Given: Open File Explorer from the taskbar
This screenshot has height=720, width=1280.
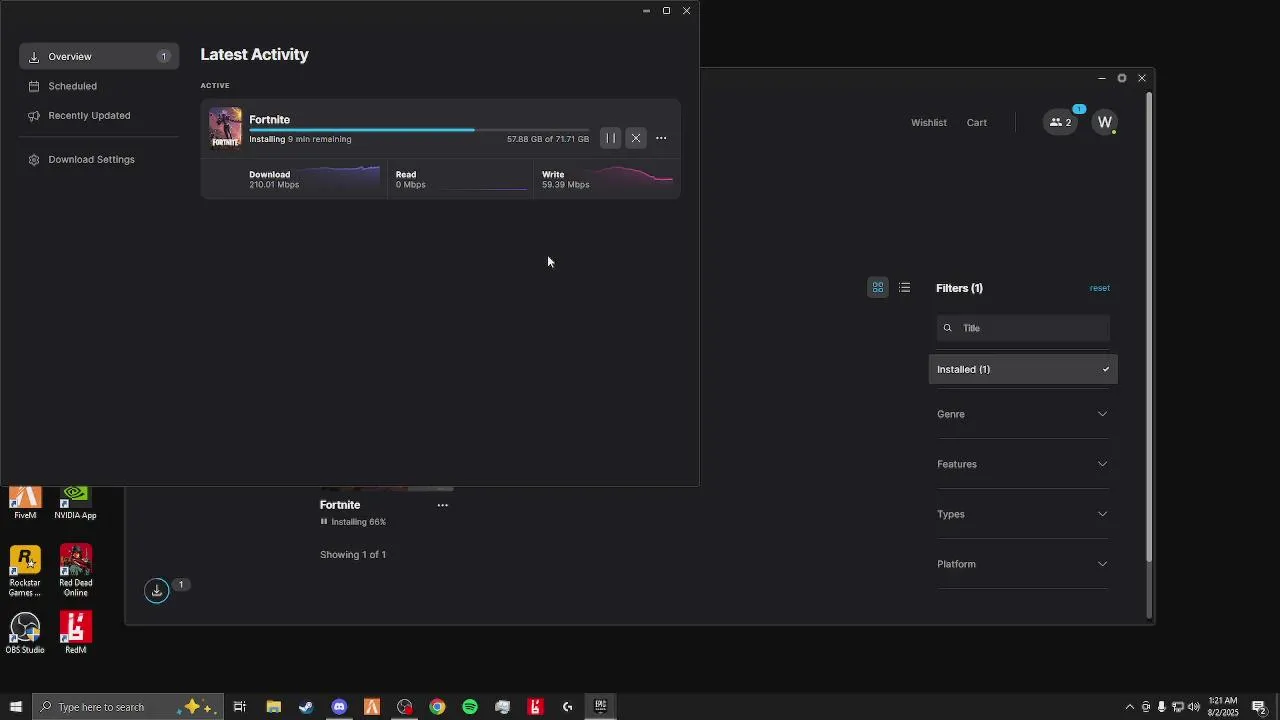Looking at the screenshot, I should 273,707.
